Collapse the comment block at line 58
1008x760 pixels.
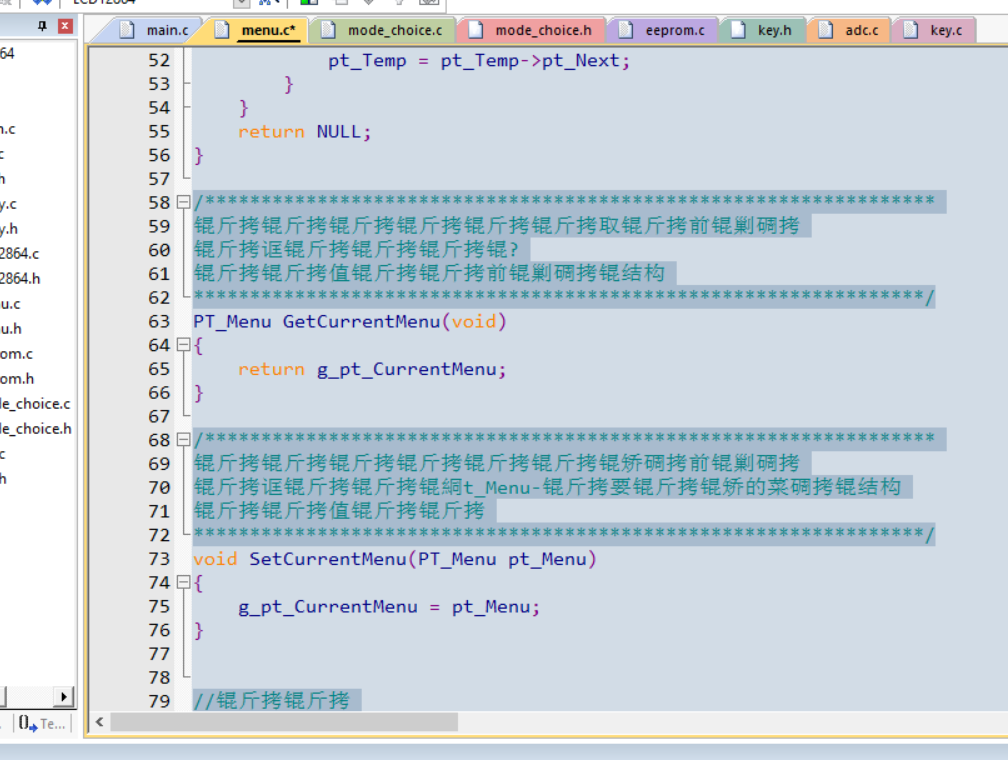pyautogui.click(x=183, y=203)
